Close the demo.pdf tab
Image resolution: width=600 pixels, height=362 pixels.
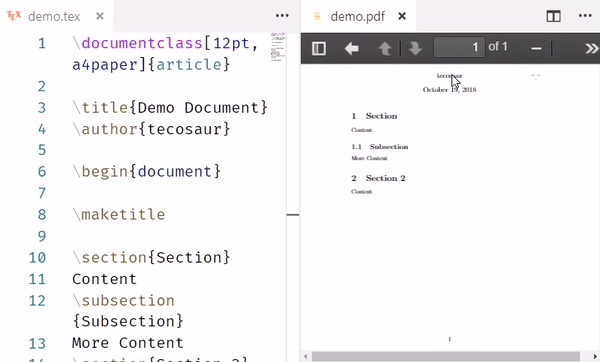tap(402, 16)
